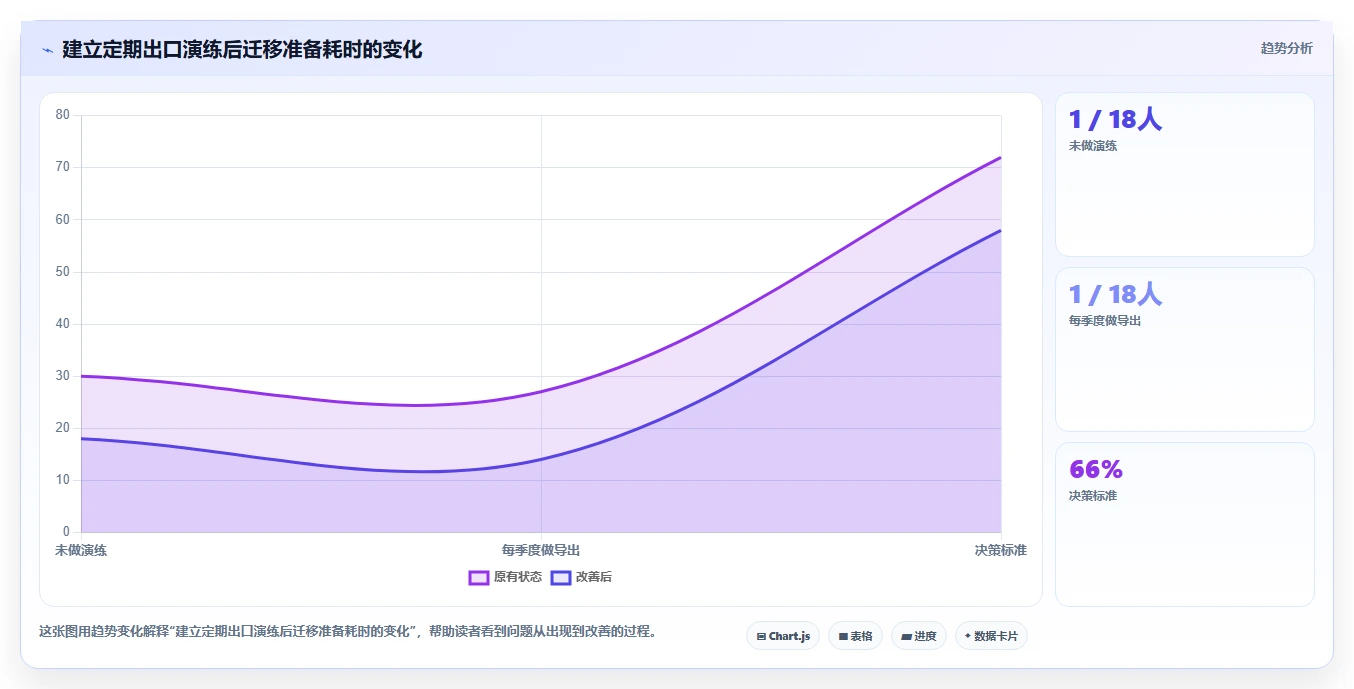Click the 决策标准 card label

click(1093, 496)
